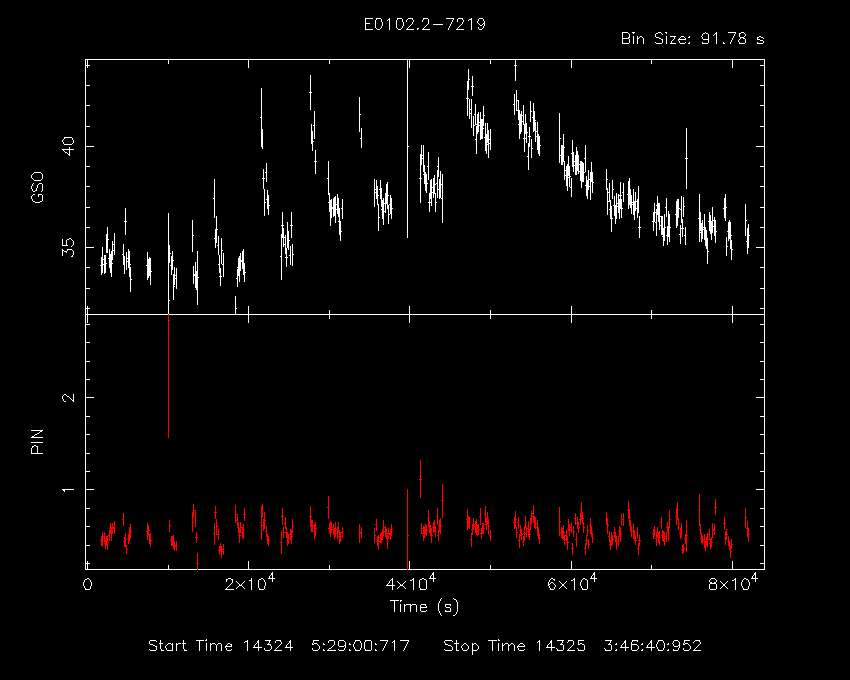The image size is (850, 680).
Task: Click the PIN axis tick label 2
Action: coord(68,397)
